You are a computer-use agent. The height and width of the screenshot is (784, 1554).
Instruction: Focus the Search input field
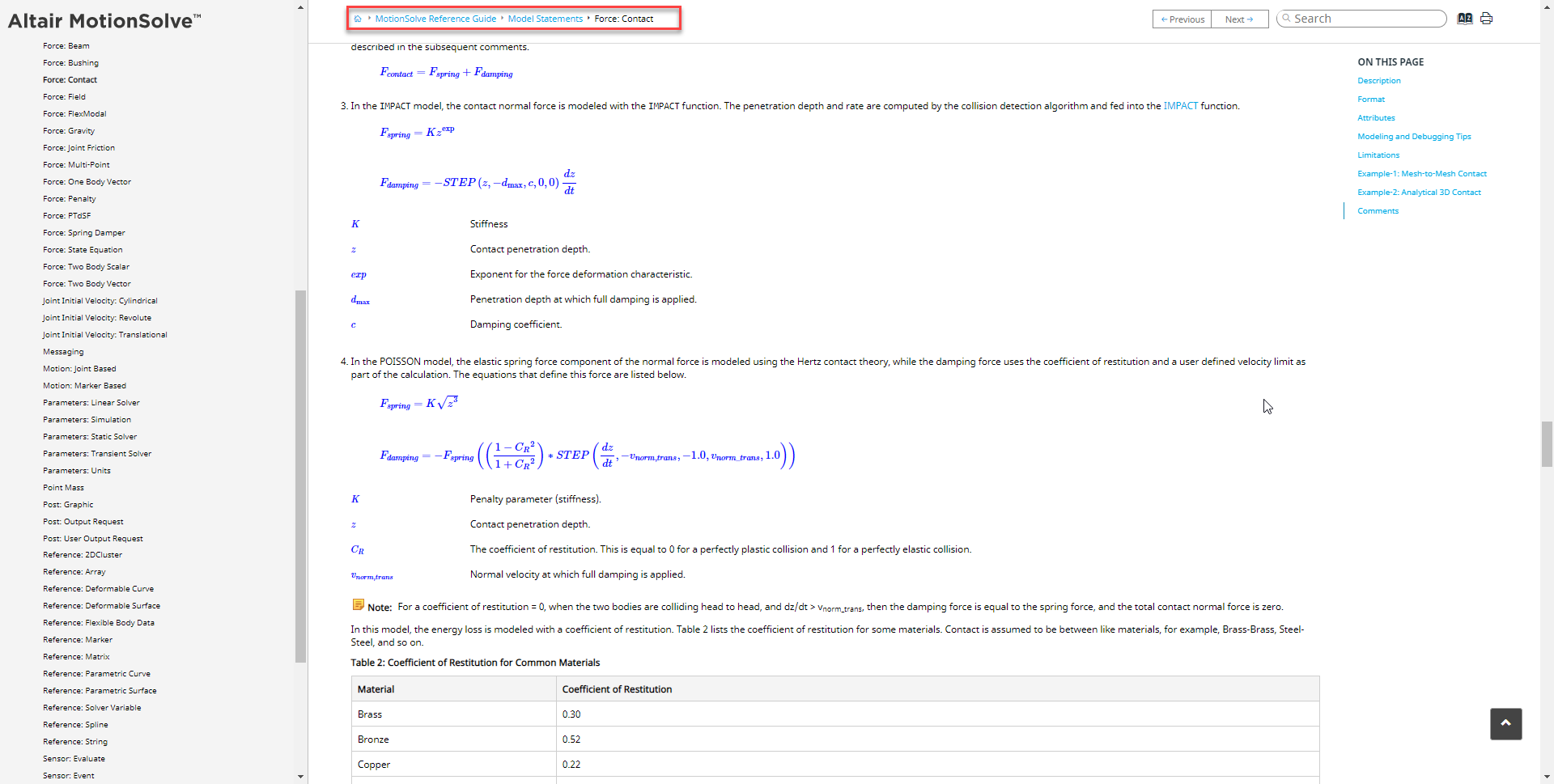[1361, 19]
